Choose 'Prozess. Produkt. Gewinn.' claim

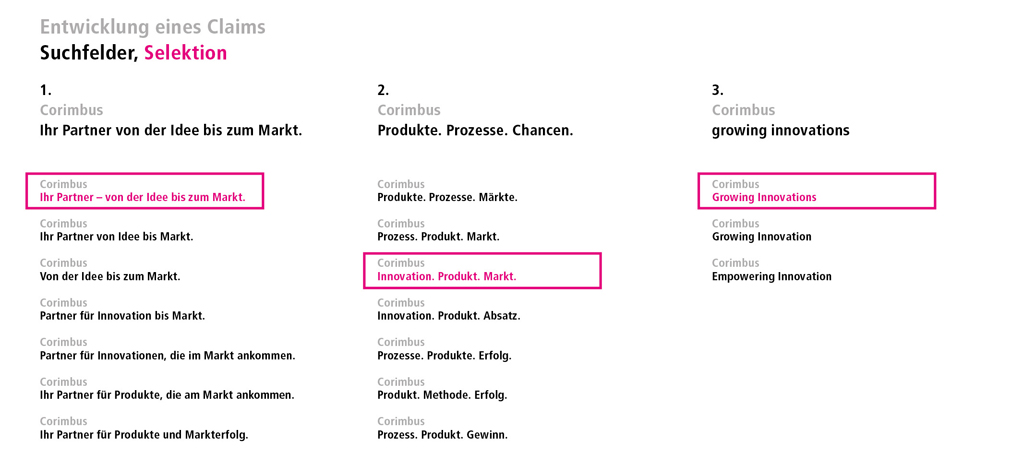pos(442,434)
